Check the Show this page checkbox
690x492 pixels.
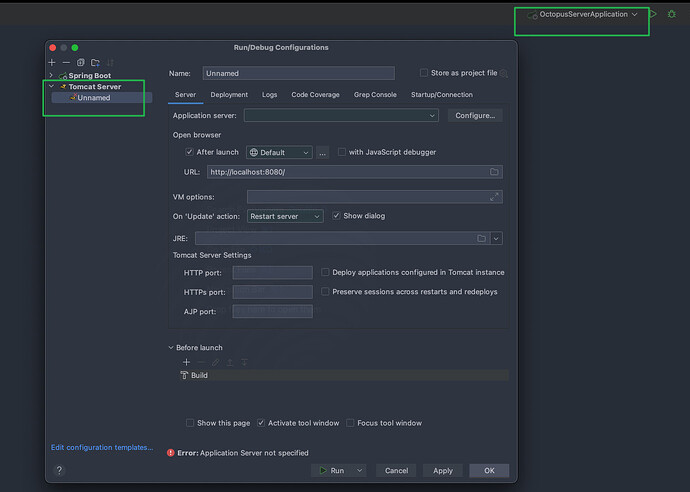pos(190,422)
